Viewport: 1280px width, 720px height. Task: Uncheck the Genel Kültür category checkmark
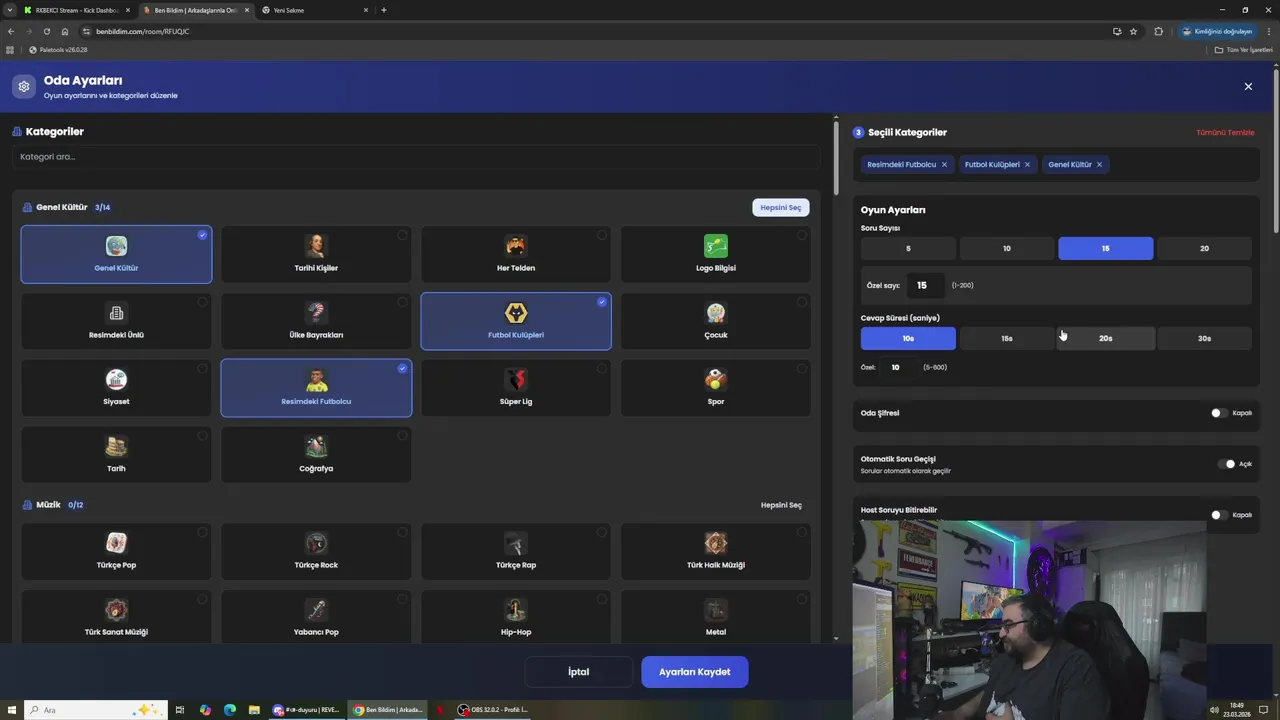click(x=202, y=235)
